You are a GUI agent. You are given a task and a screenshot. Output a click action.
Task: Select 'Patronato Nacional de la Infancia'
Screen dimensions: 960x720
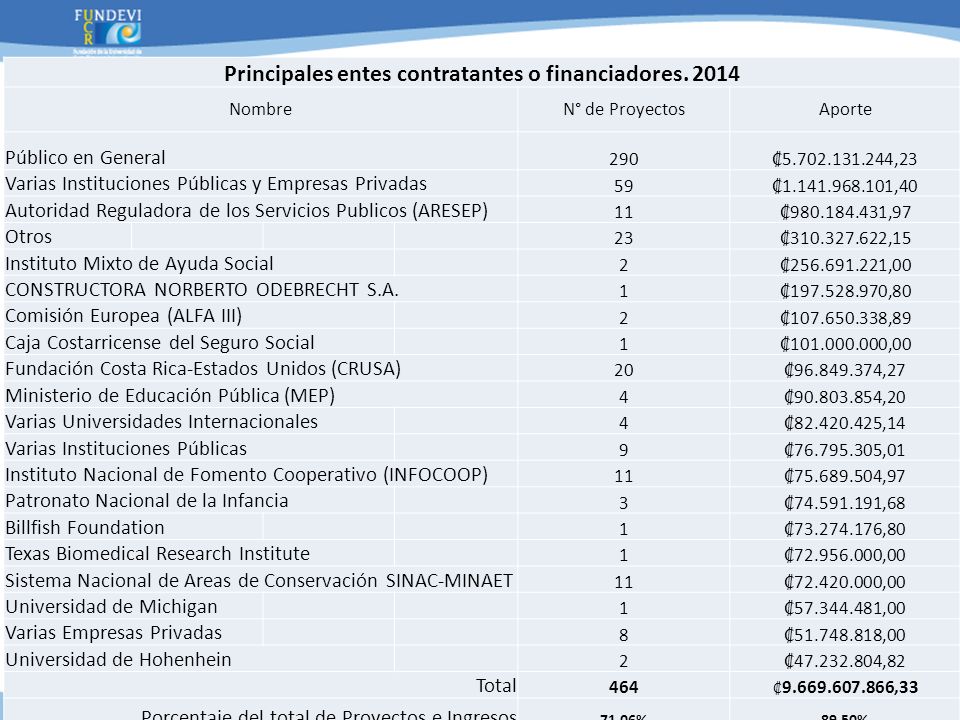pyautogui.click(x=146, y=501)
